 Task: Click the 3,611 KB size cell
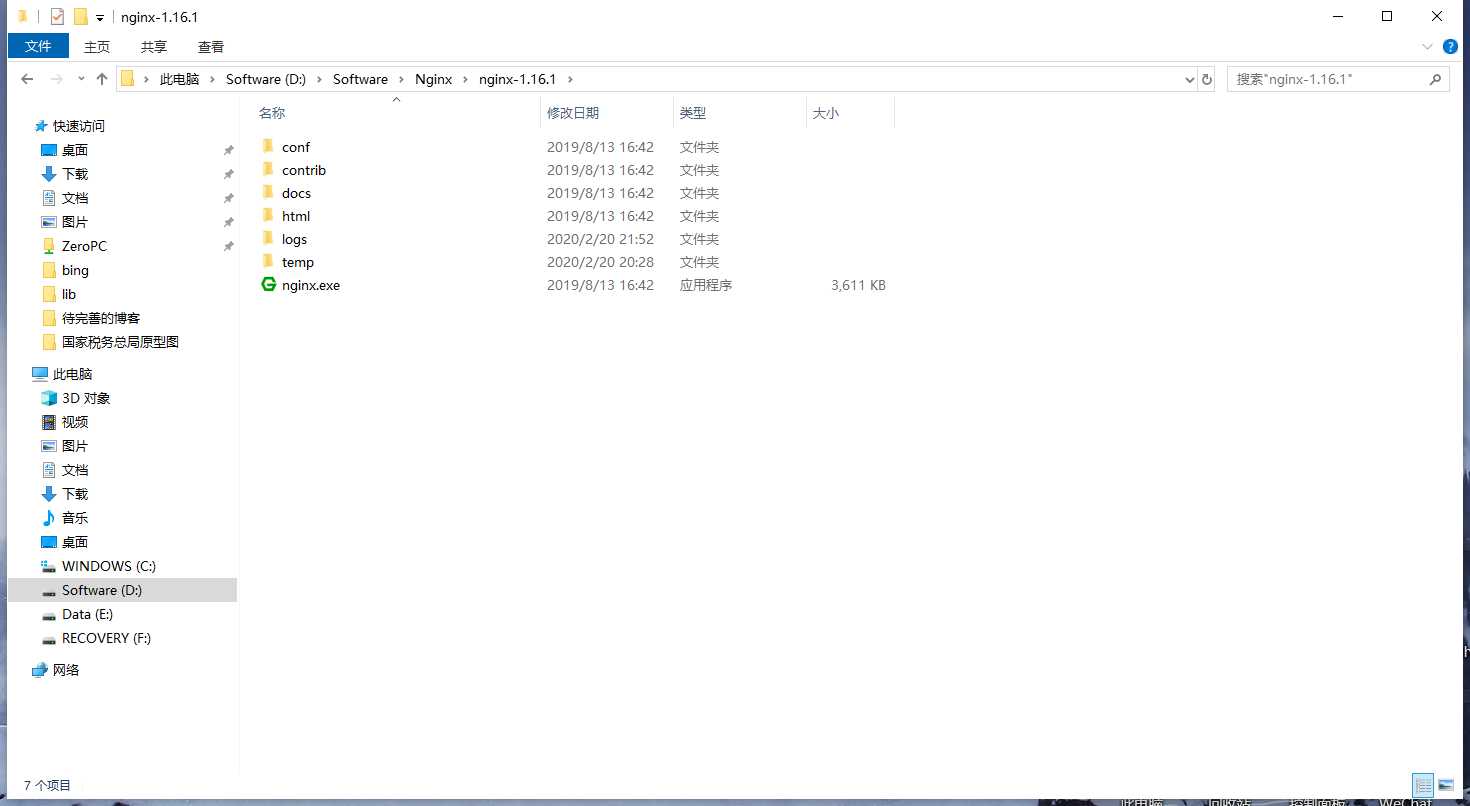click(858, 285)
